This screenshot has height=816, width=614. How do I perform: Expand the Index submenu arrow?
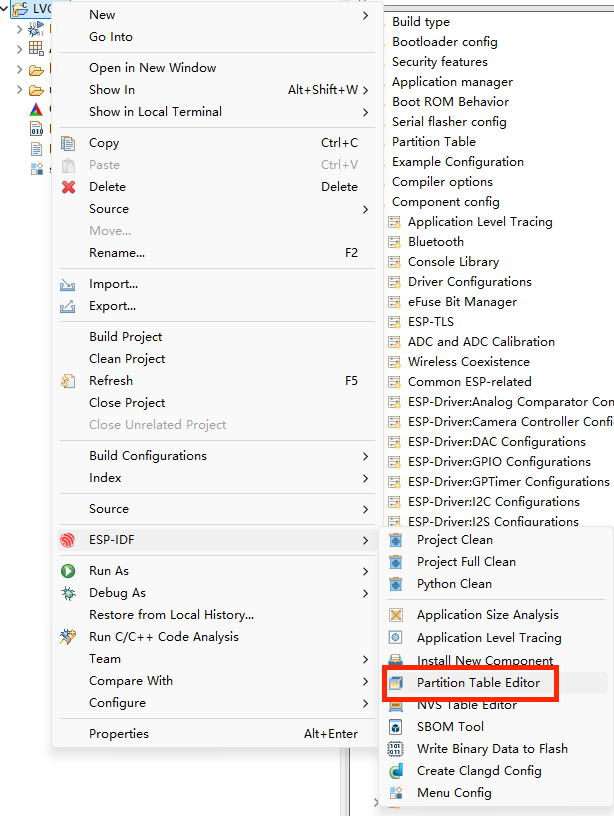[365, 478]
